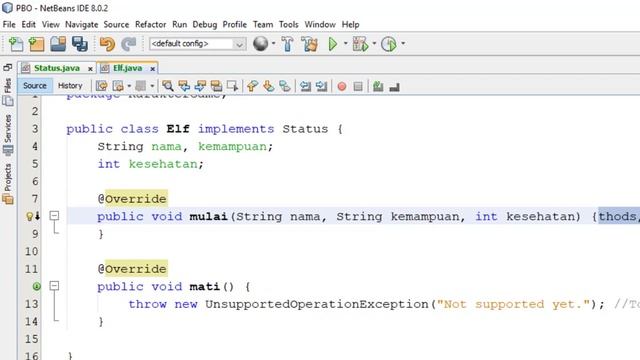The width and height of the screenshot is (640, 360).
Task: Click the Undo arrow icon
Action: 107,44
